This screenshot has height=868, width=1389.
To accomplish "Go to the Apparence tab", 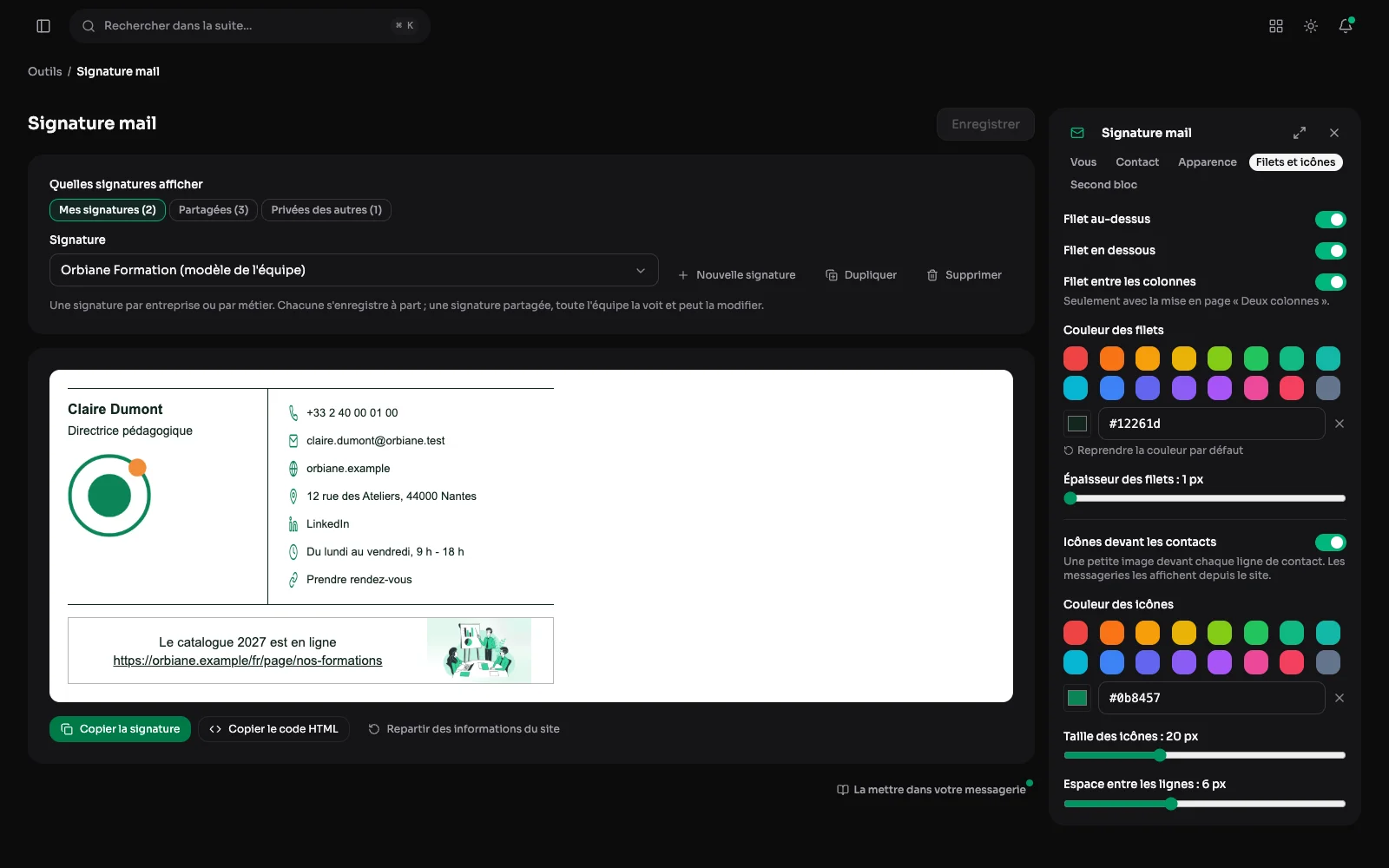I will pyautogui.click(x=1208, y=162).
